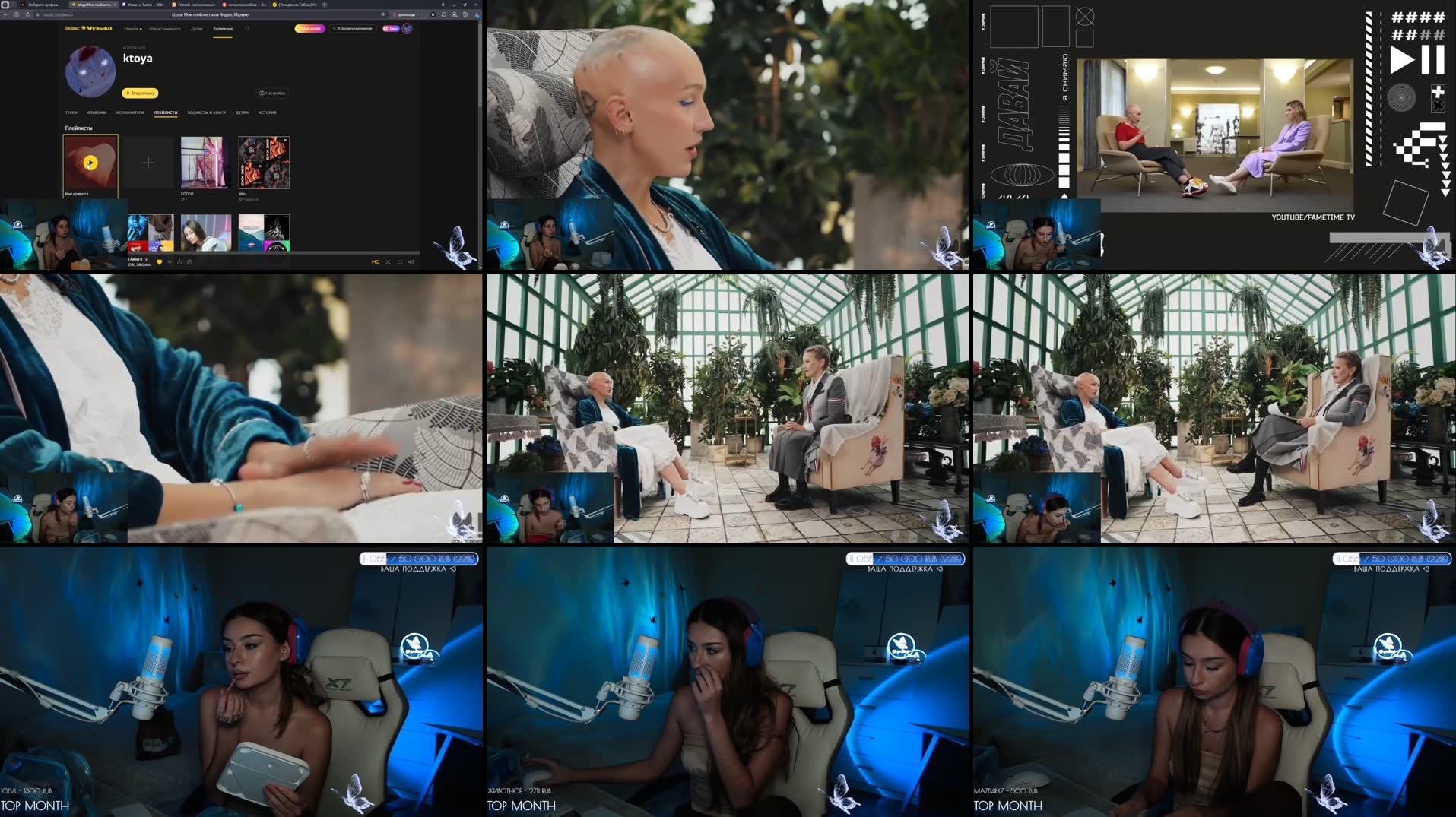Select the ТРЕКИ collection tab
Viewport: 1456px width, 817px height.
71,112
